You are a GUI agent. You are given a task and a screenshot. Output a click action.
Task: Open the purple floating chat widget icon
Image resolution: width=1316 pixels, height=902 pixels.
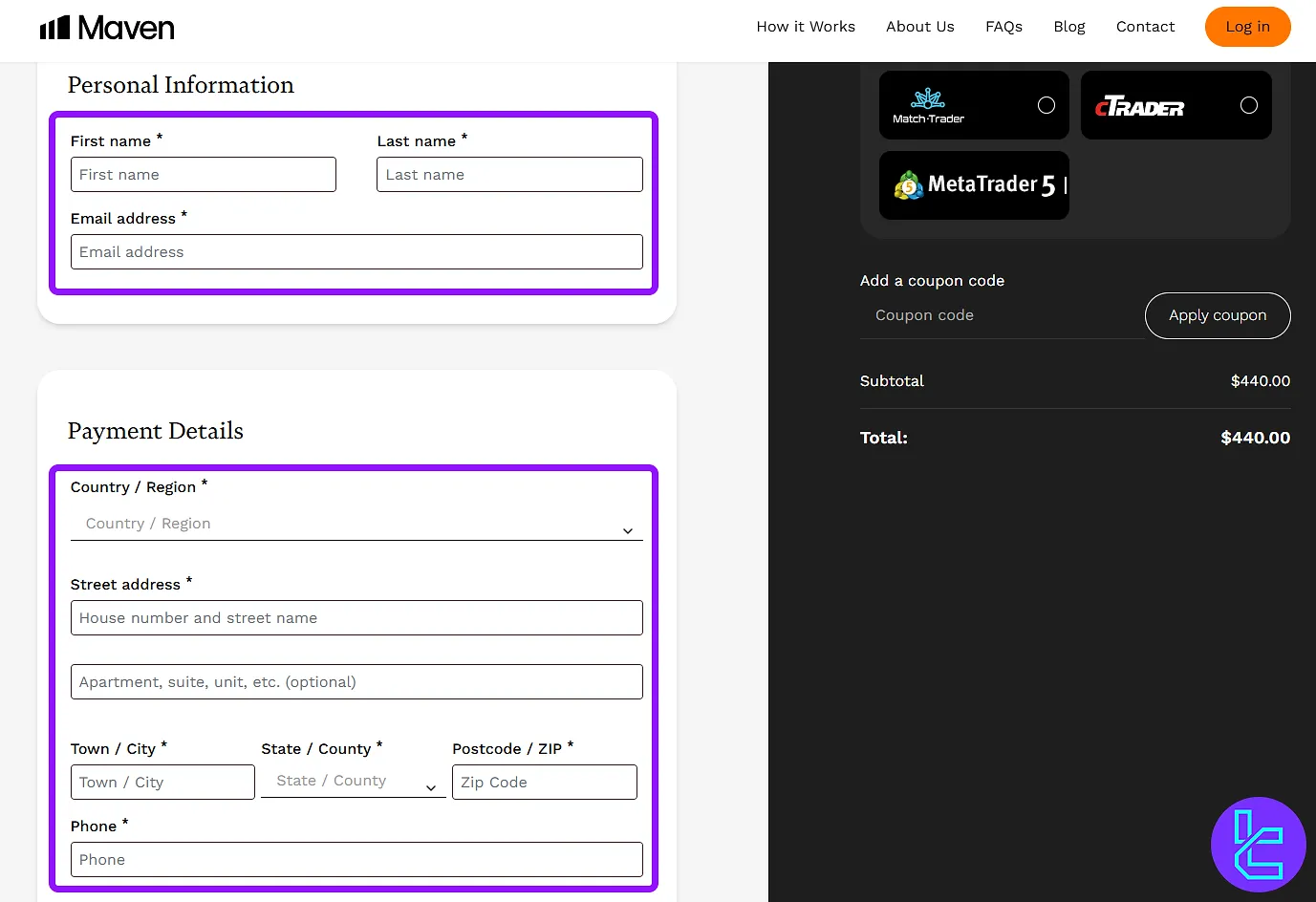(1258, 845)
